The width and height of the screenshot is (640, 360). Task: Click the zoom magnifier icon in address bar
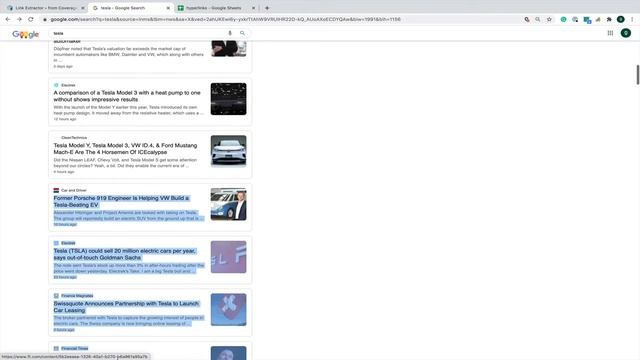click(x=538, y=19)
